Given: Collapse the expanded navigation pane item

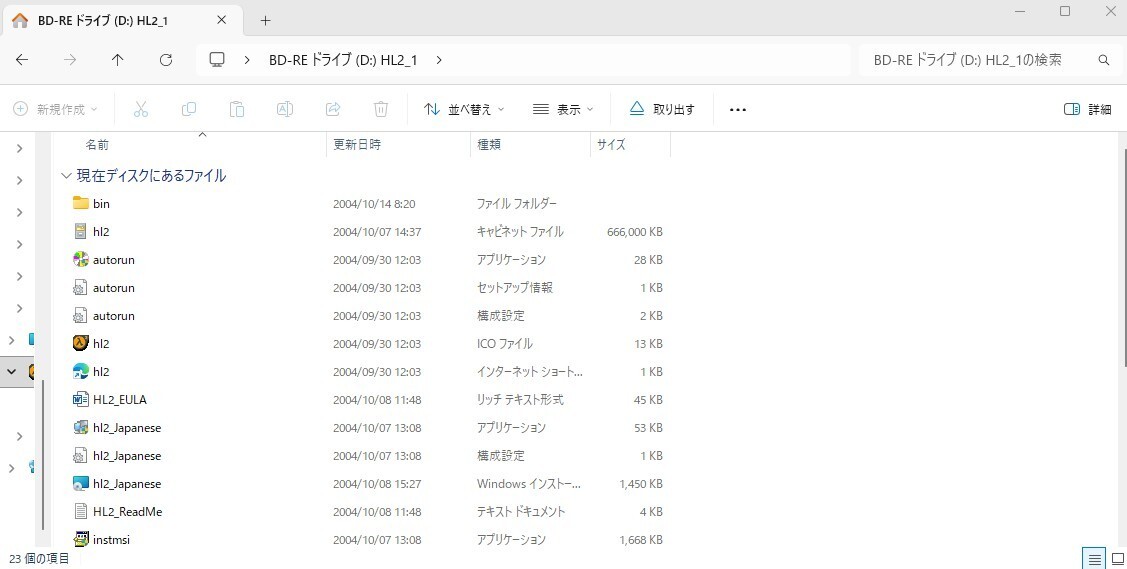Looking at the screenshot, I should tap(12, 371).
